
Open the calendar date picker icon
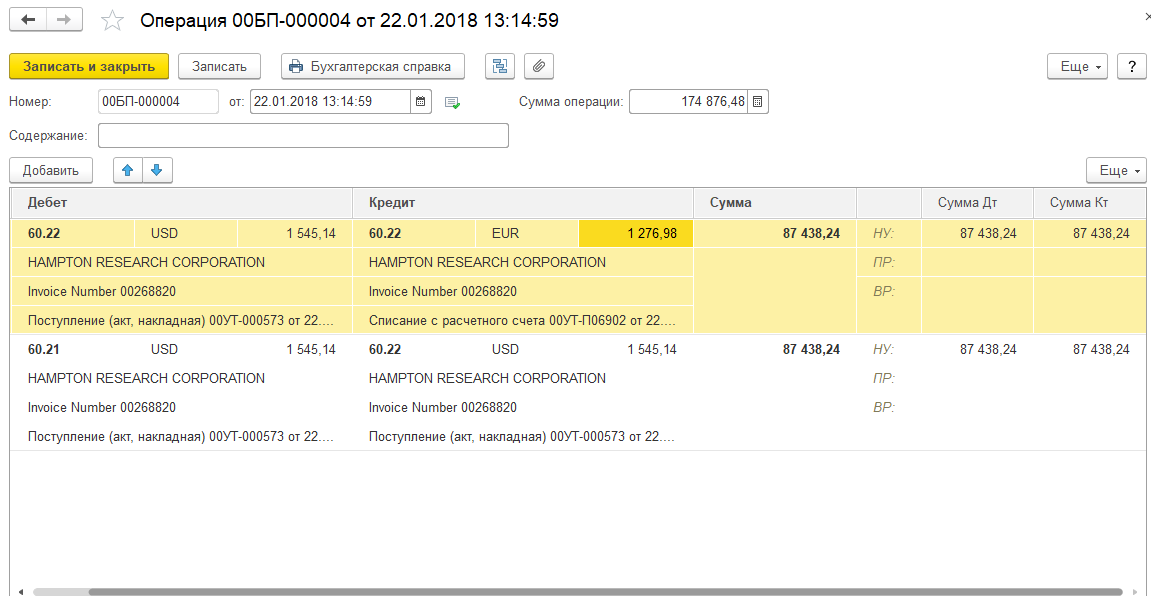(x=421, y=102)
